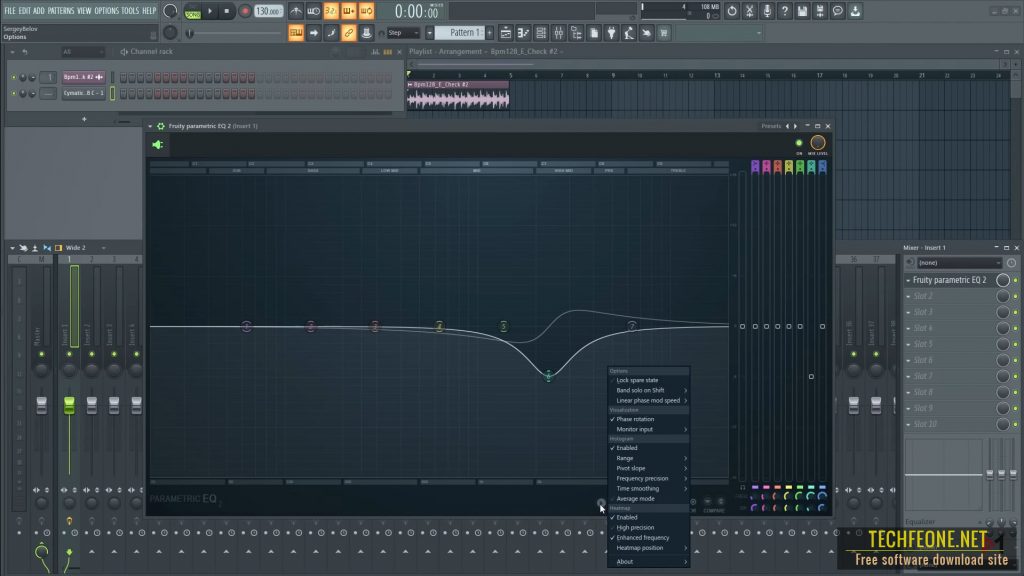Viewport: 1024px width, 576px height.
Task: Toggle the metronome icon
Action: (296, 11)
